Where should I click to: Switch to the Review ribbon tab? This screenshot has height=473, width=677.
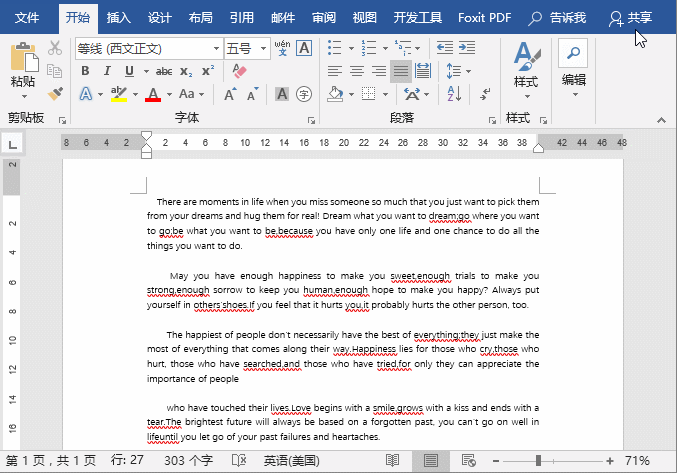[323, 17]
